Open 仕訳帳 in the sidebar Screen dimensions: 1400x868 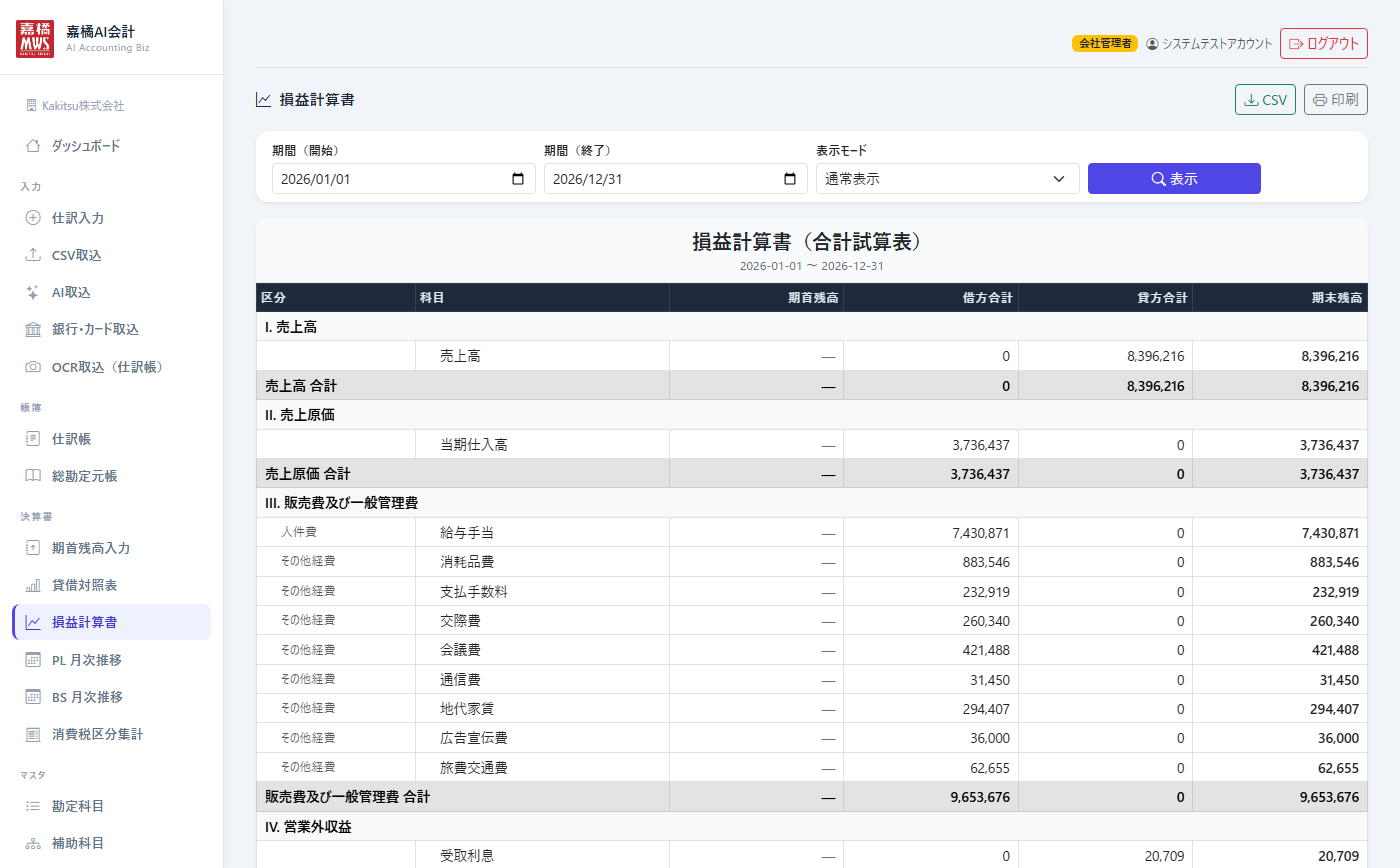tap(112, 439)
